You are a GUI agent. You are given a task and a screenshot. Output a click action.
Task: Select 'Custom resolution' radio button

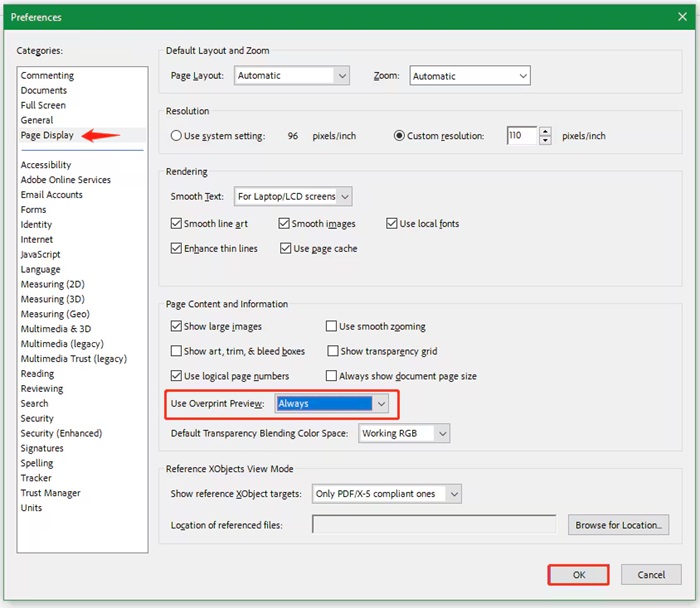click(x=400, y=136)
